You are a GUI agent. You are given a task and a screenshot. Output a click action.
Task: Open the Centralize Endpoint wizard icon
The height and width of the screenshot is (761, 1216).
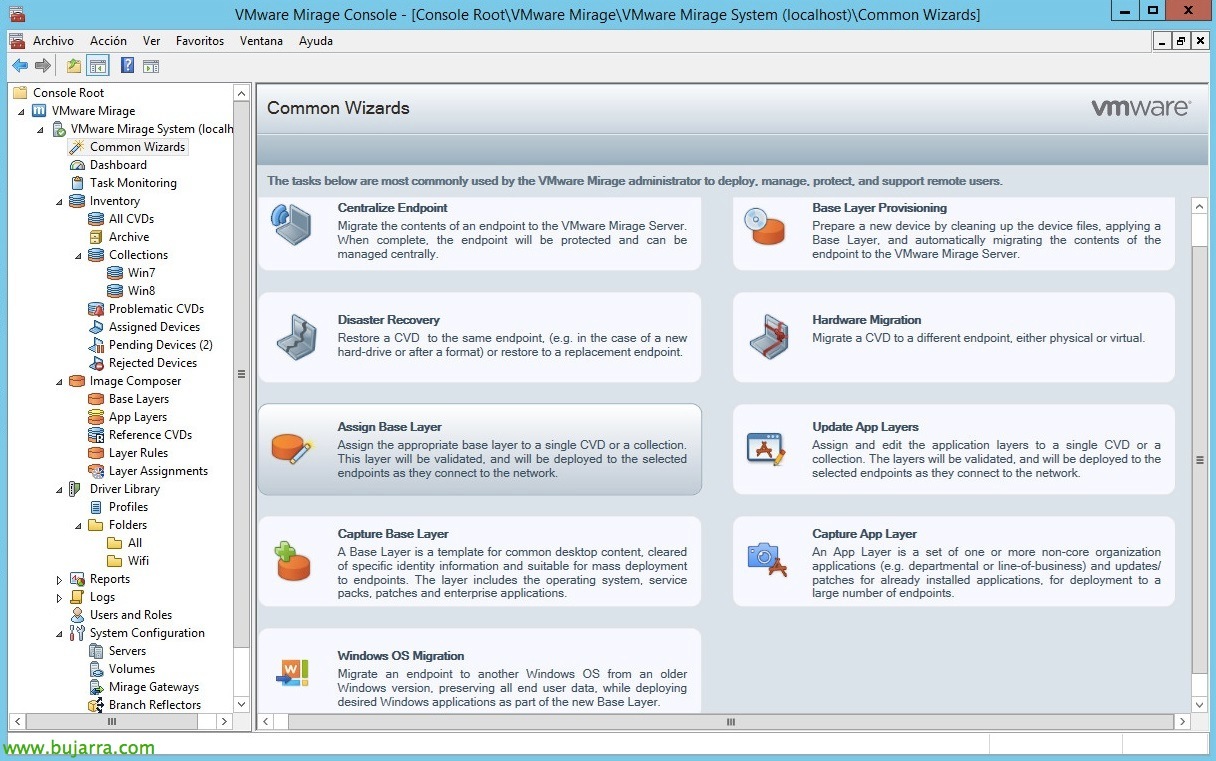coord(292,225)
